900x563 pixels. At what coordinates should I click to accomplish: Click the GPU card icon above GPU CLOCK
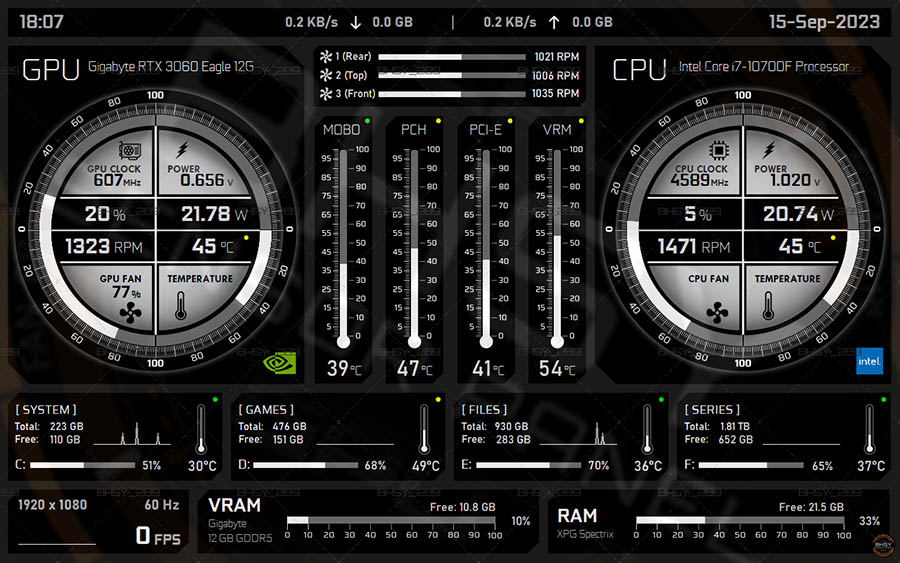pos(130,151)
